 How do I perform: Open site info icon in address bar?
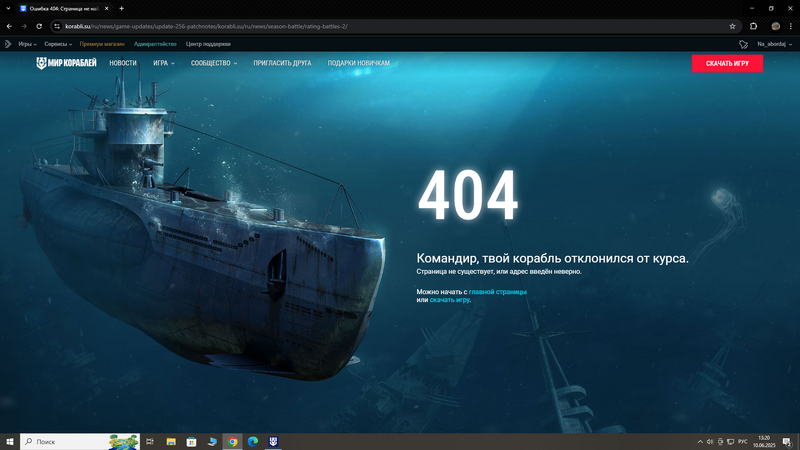[57, 26]
